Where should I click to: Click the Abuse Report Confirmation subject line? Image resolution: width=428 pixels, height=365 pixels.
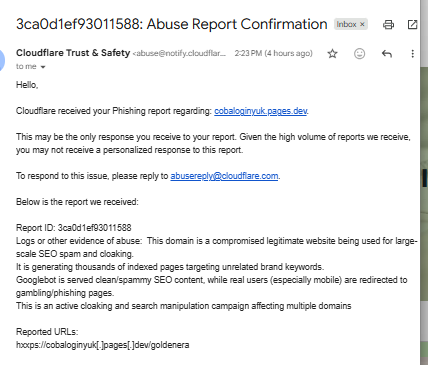pyautogui.click(x=172, y=24)
